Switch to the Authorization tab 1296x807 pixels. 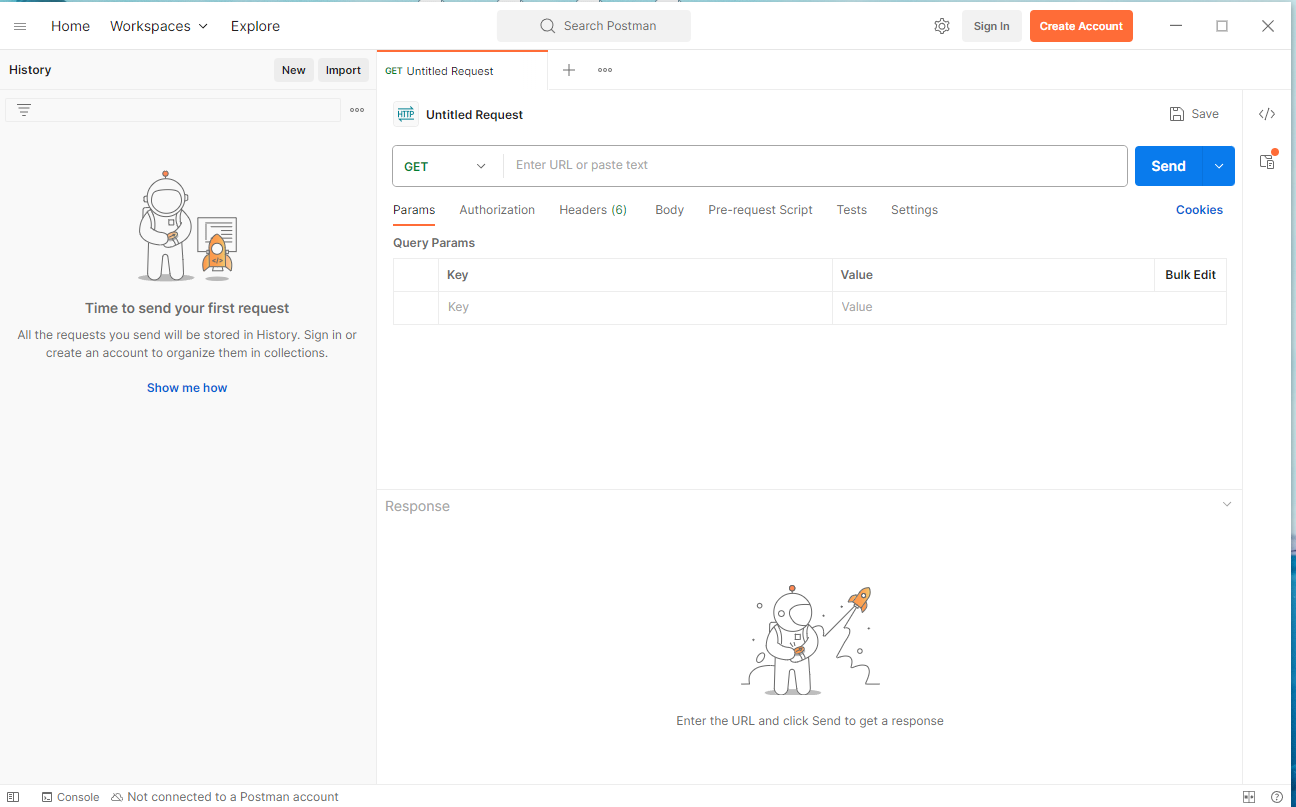[x=497, y=210]
